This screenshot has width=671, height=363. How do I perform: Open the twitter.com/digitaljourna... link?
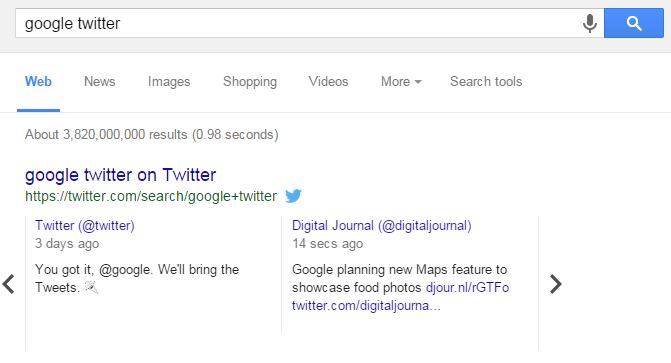(366, 306)
